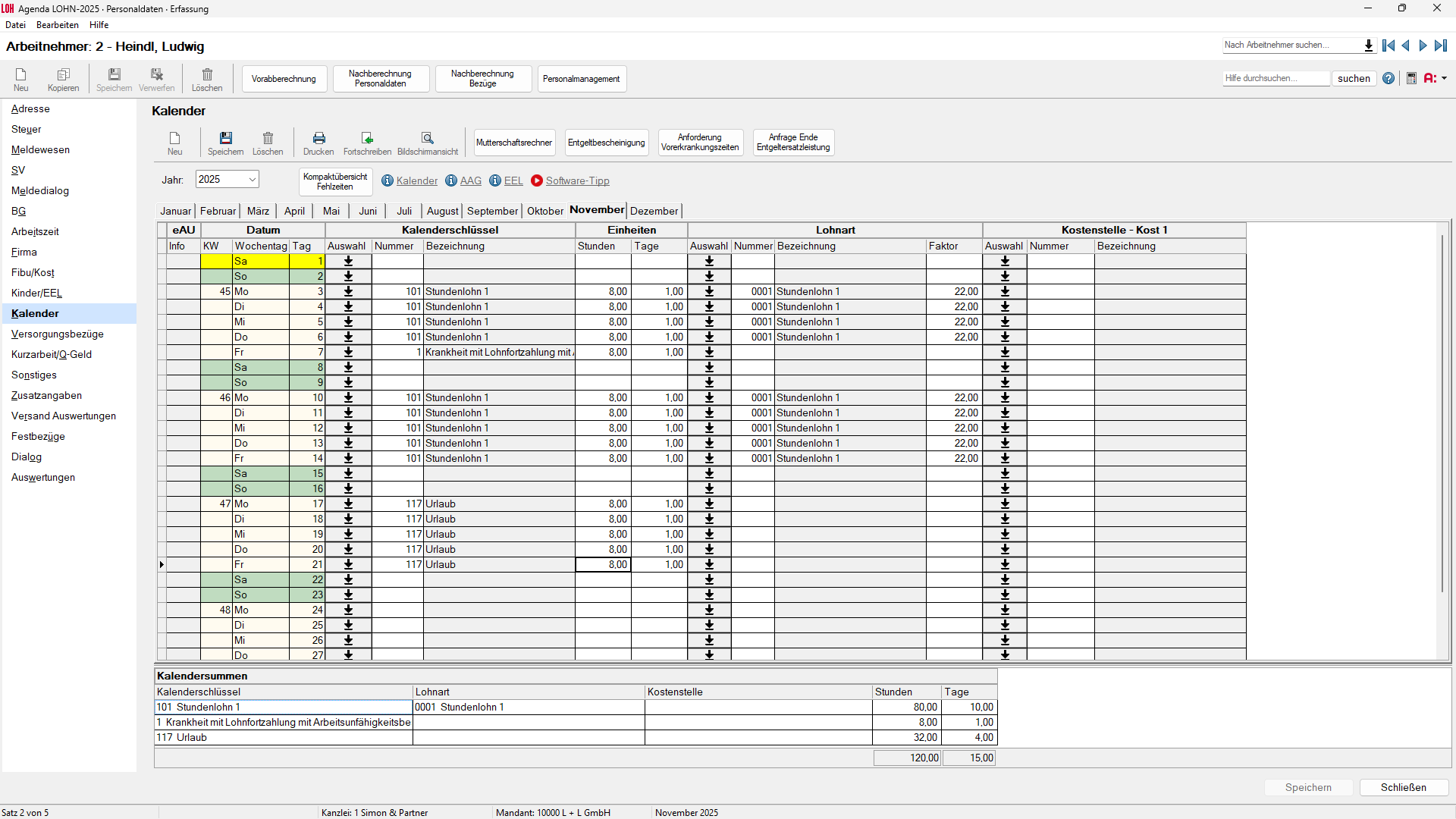Screen dimensions: 1456x819
Task: Select Kurzarbeit/Q-Geld in left navigation
Action: (52, 354)
